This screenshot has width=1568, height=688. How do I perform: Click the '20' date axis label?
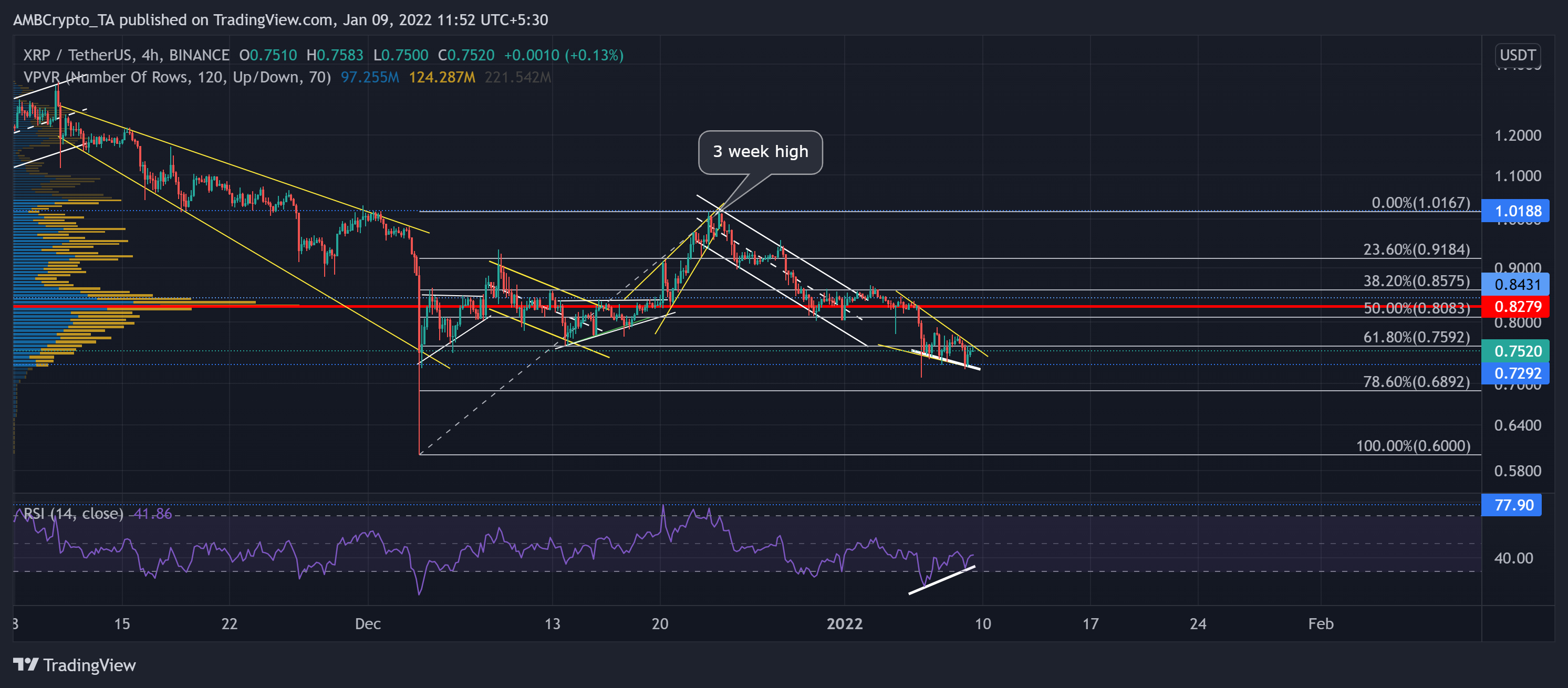tap(660, 623)
